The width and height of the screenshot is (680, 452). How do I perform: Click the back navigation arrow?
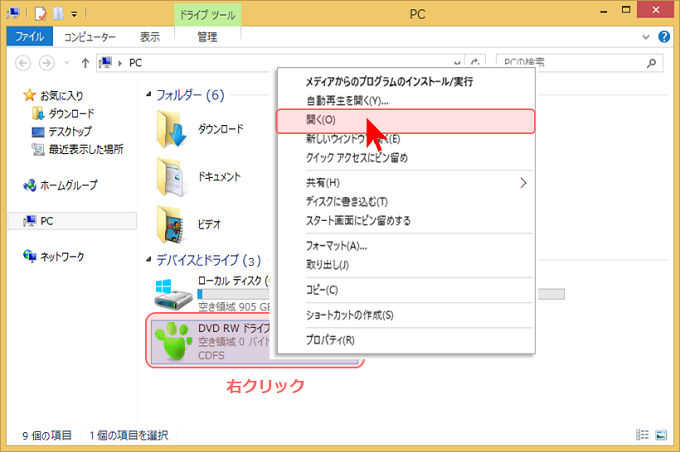(24, 63)
